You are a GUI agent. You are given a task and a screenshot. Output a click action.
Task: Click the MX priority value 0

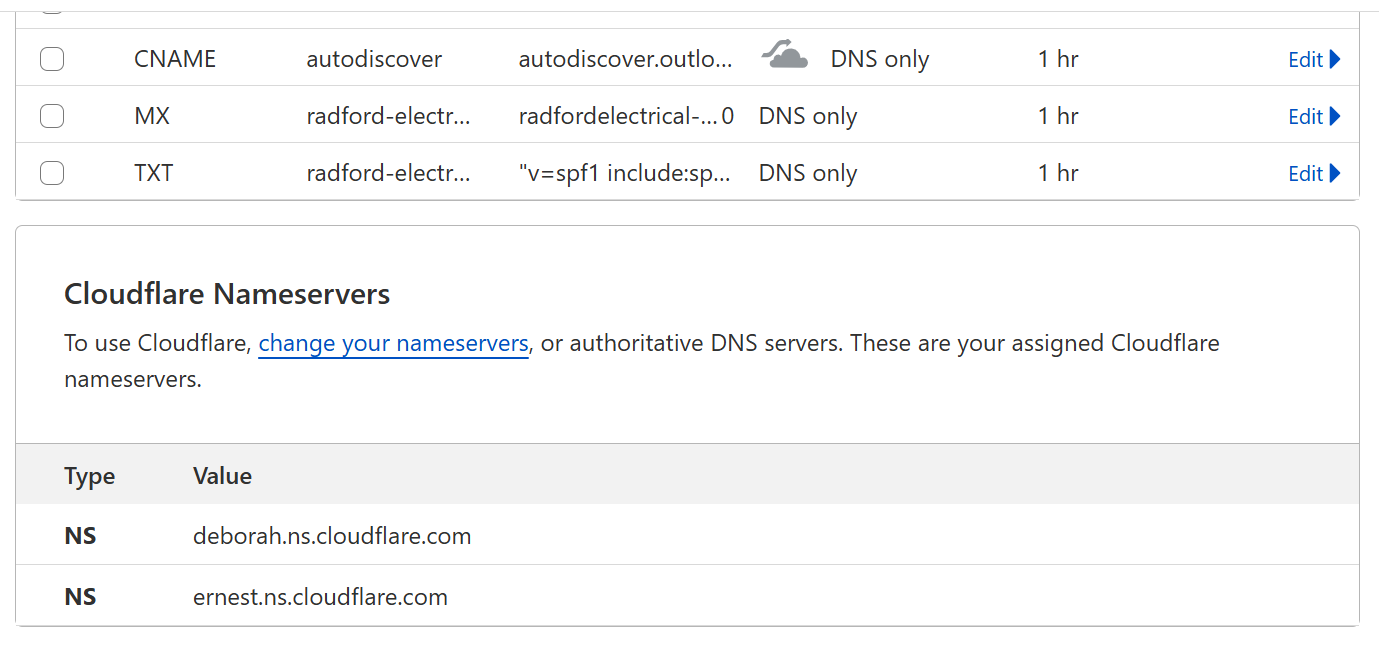click(728, 116)
